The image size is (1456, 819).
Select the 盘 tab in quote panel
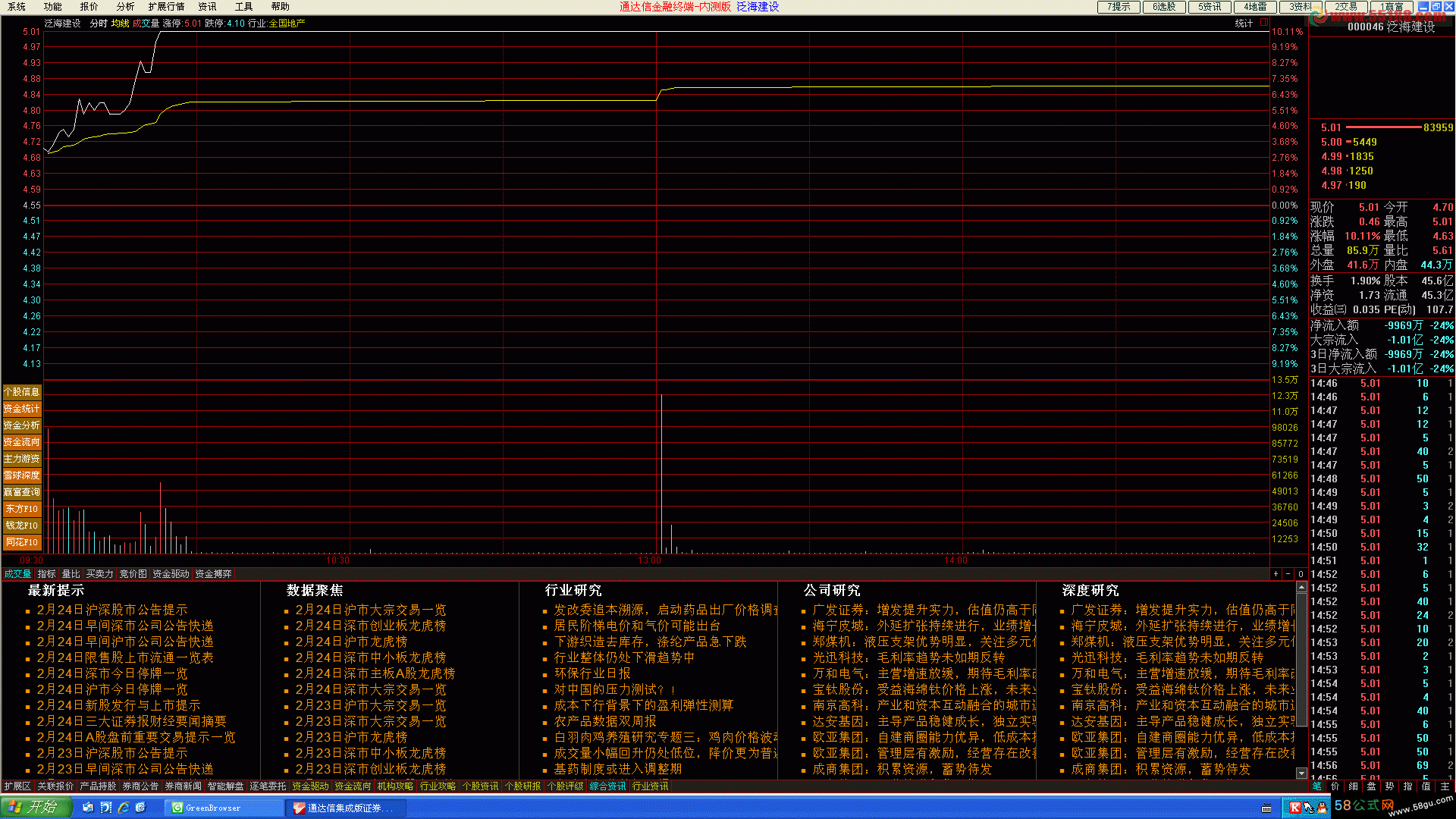(1372, 786)
